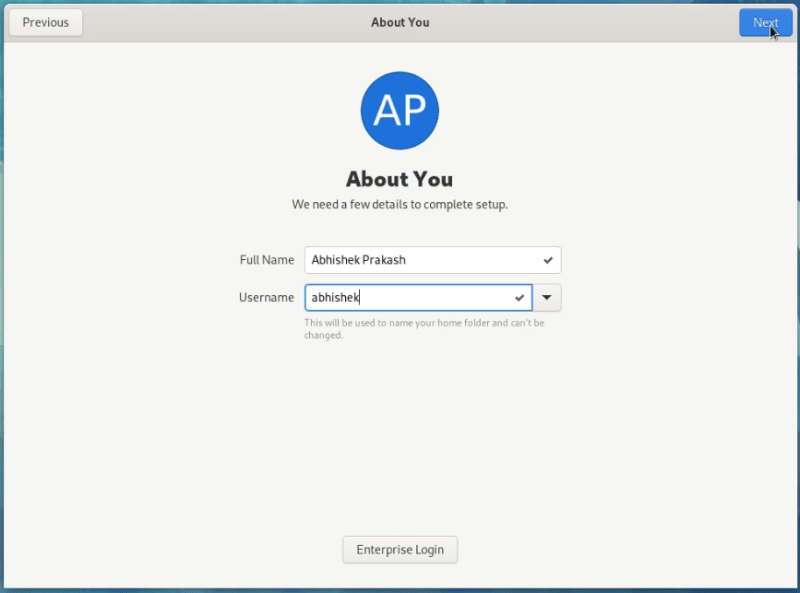Image resolution: width=800 pixels, height=593 pixels.
Task: Click the Full Name validation checkmark
Action: tap(548, 260)
